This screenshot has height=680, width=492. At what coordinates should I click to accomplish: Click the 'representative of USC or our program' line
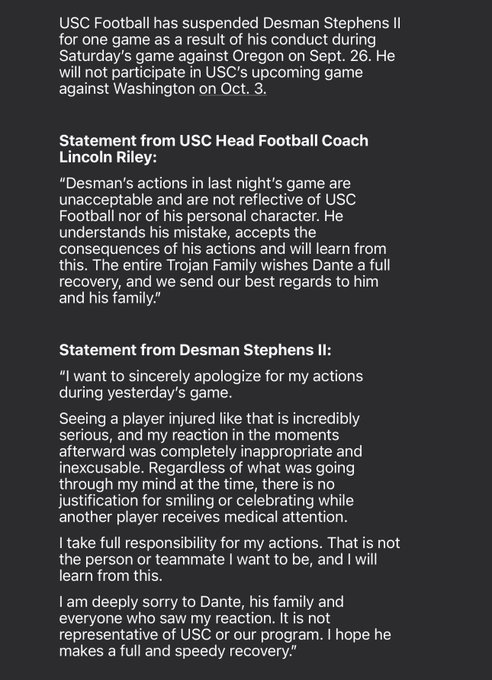point(225,635)
